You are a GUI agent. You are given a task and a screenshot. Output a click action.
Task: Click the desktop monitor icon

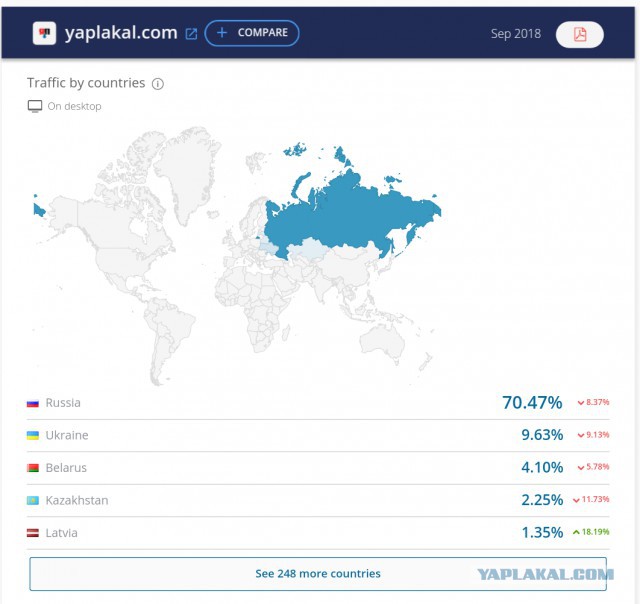[x=35, y=106]
